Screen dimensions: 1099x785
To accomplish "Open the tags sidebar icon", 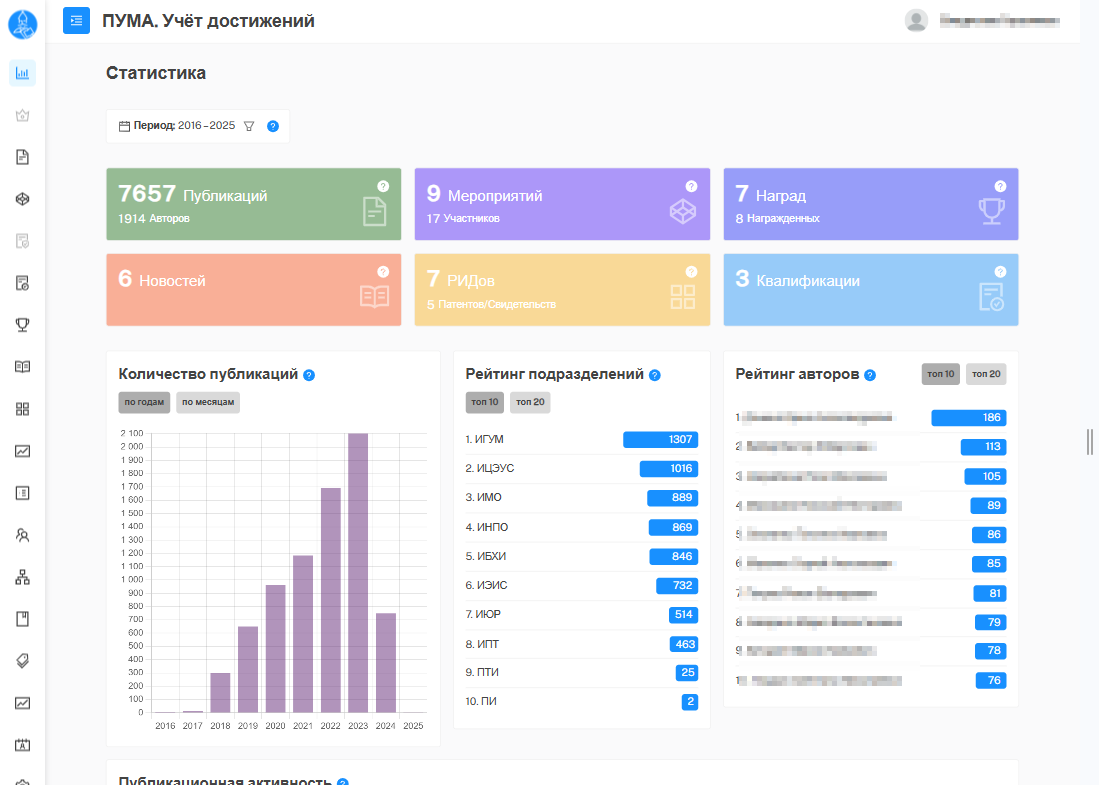I will (x=22, y=661).
